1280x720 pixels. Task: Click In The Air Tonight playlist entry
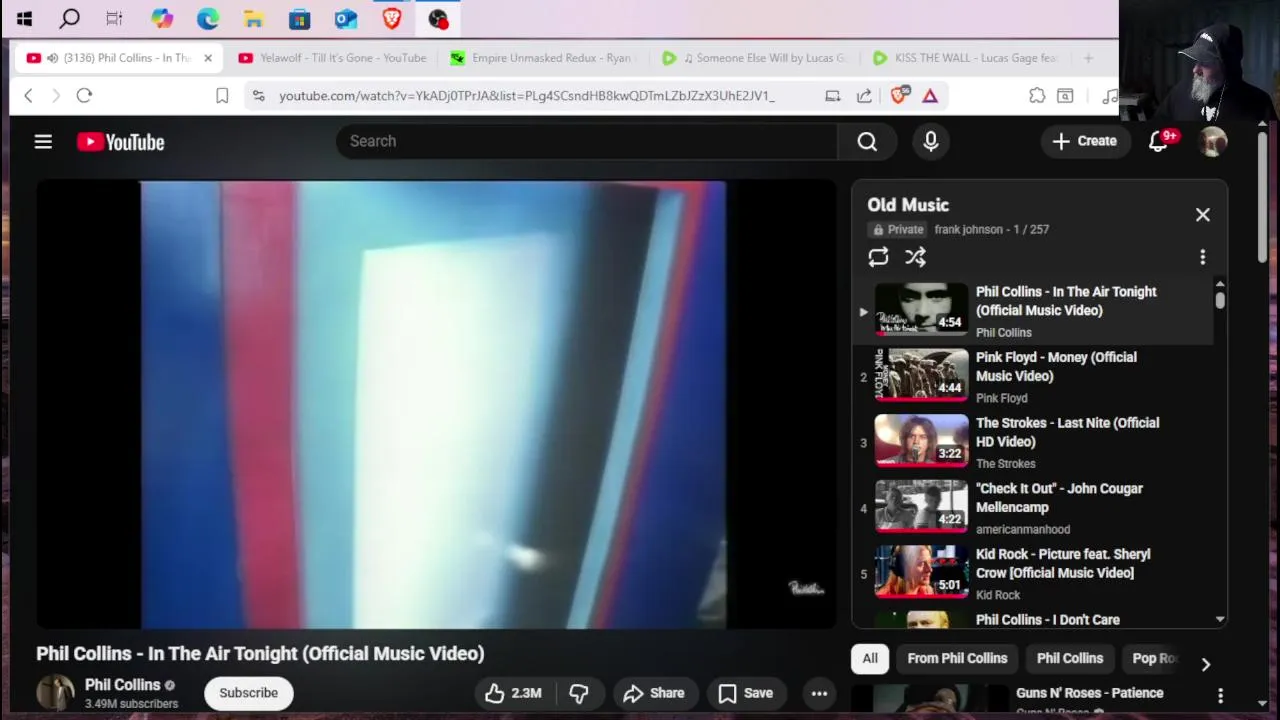tap(1032, 311)
